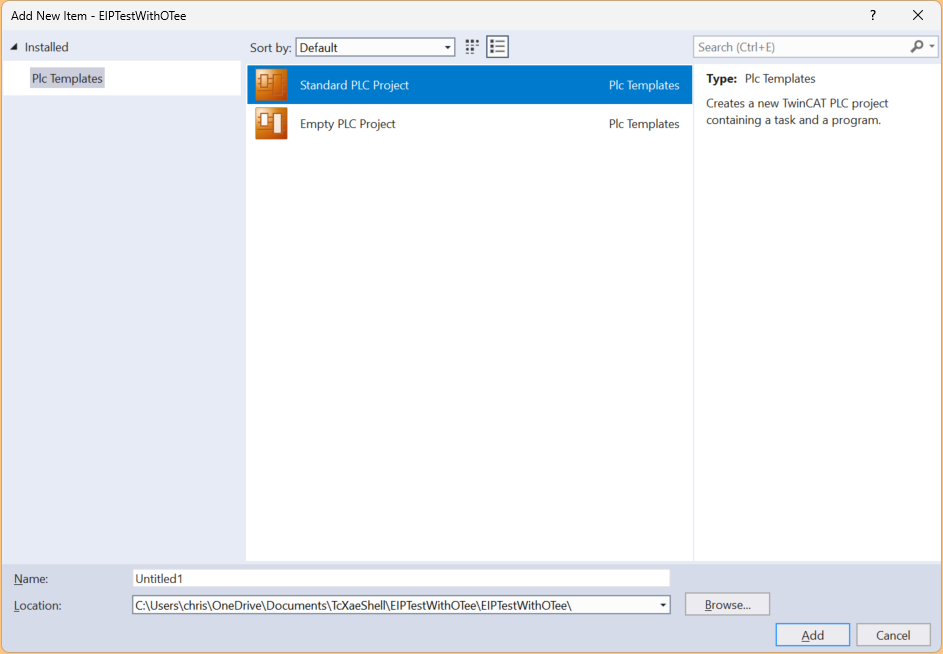The width and height of the screenshot is (943, 654).
Task: Select the Empty PLC Project name text
Action: pos(347,124)
